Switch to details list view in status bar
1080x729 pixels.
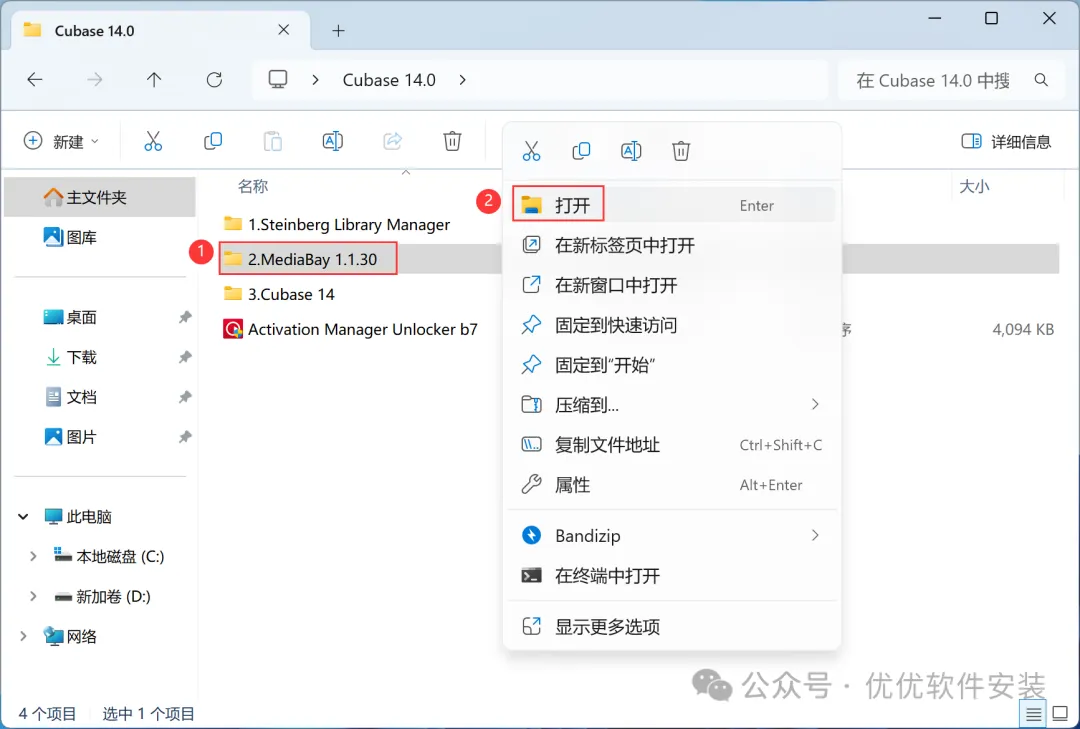tap(1033, 714)
